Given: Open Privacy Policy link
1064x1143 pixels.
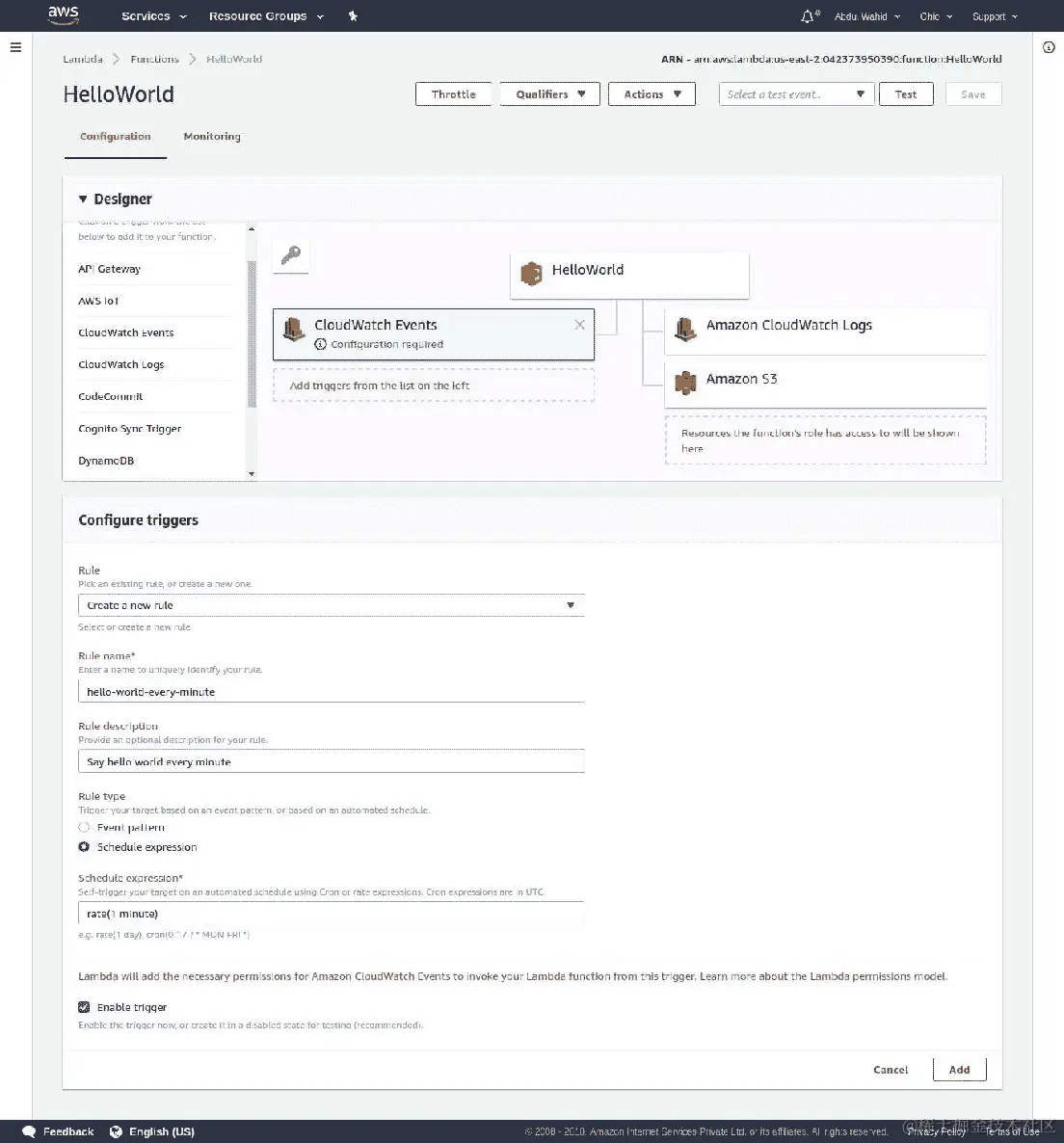Looking at the screenshot, I should (x=937, y=1131).
